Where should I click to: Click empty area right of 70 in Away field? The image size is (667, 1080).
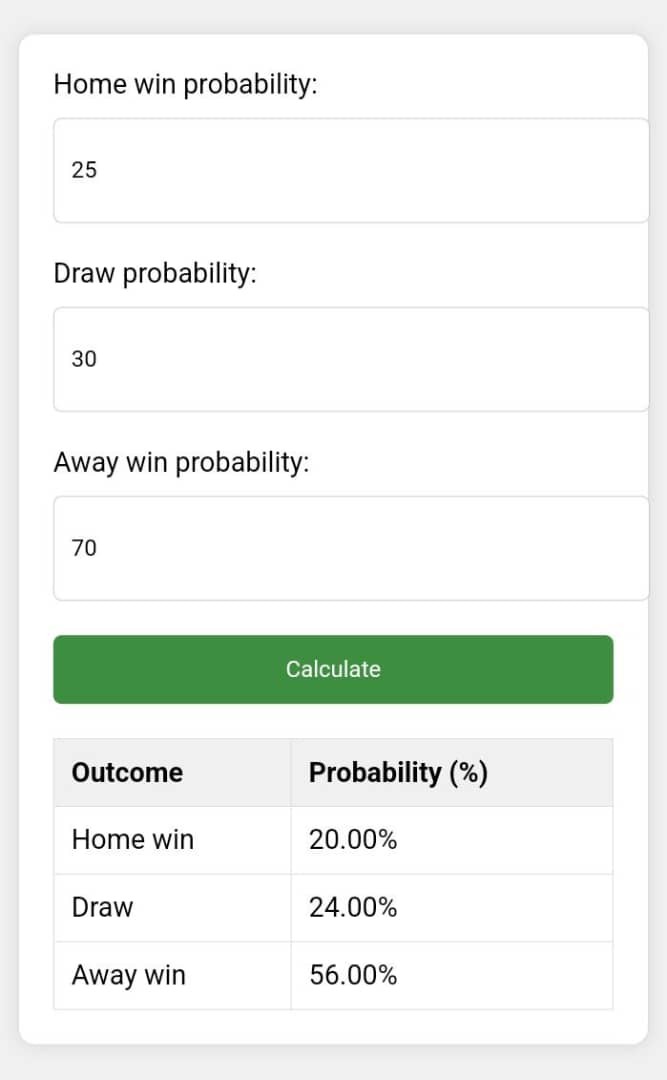(372, 548)
